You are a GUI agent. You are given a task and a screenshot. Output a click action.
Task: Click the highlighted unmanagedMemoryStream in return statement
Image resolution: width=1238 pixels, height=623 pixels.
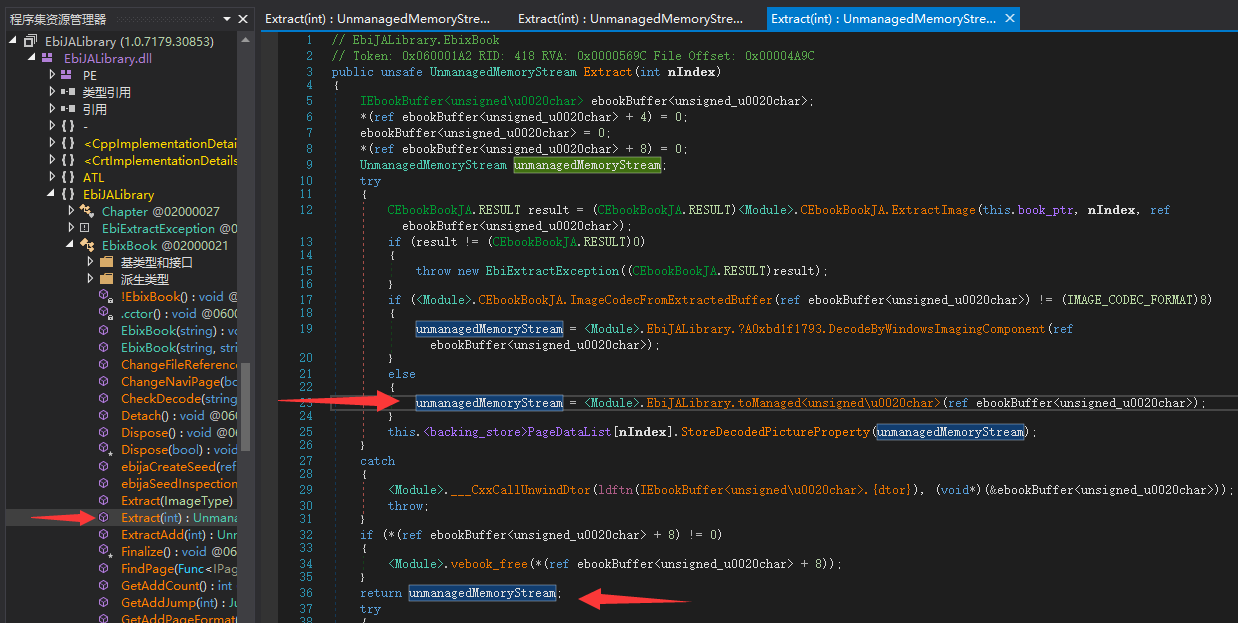click(482, 592)
